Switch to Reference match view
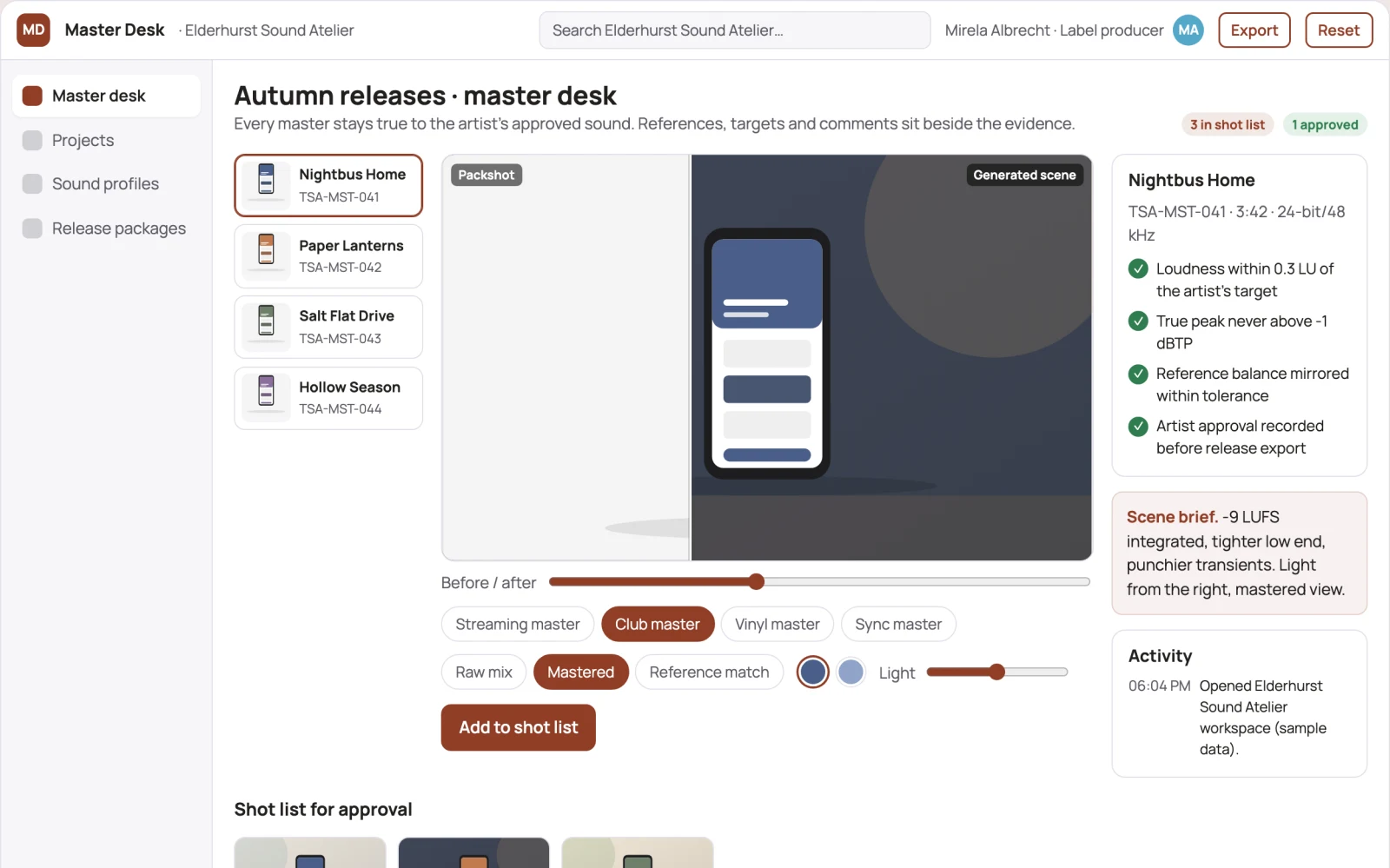Screen dimensions: 1390x868 coord(709,672)
